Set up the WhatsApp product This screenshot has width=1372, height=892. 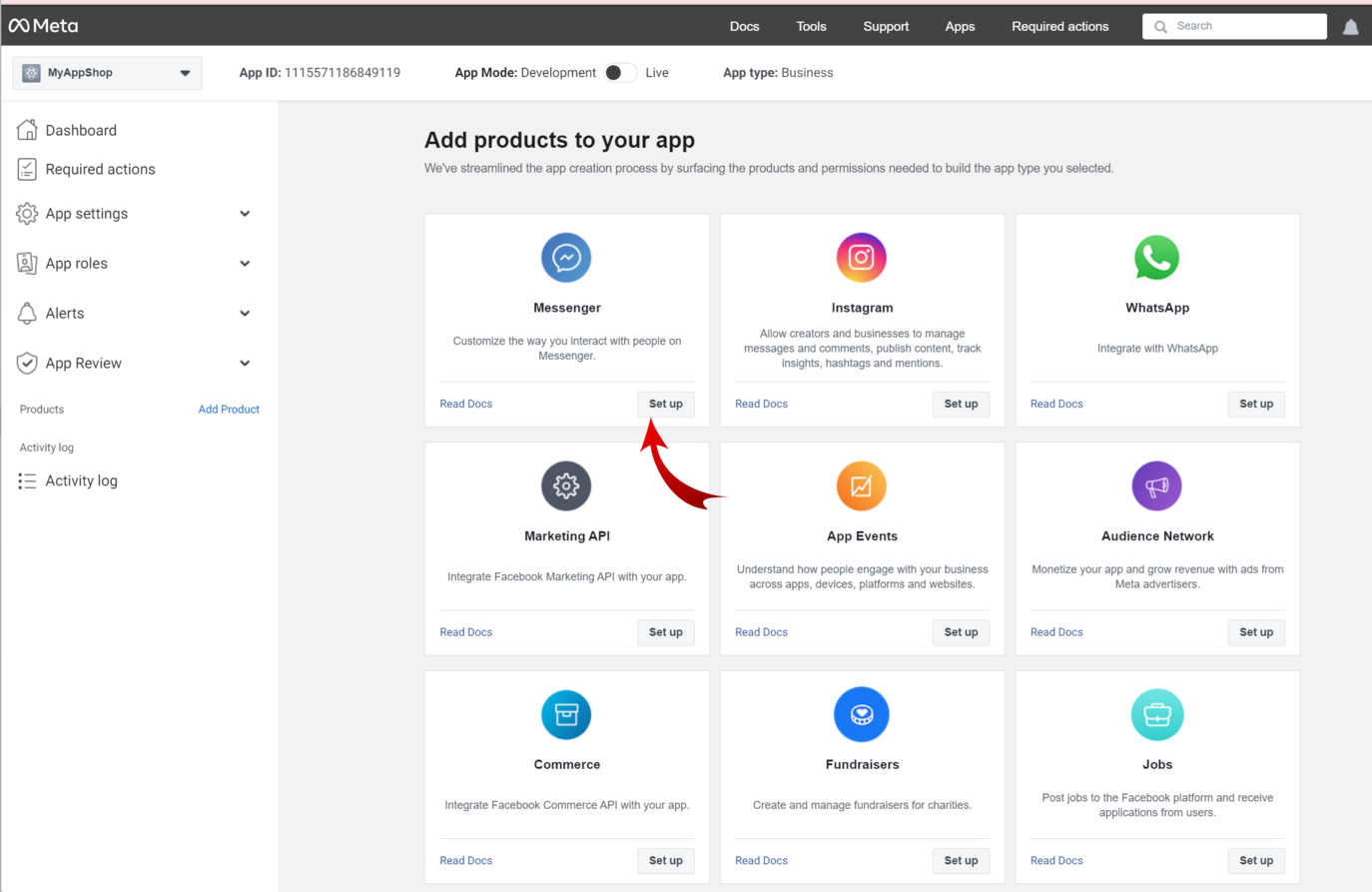pyautogui.click(x=1256, y=405)
